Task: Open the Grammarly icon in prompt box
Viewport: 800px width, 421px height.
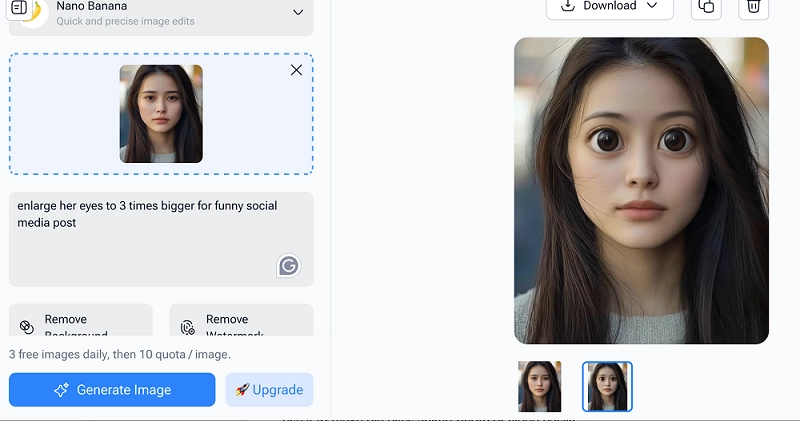Action: 289,266
